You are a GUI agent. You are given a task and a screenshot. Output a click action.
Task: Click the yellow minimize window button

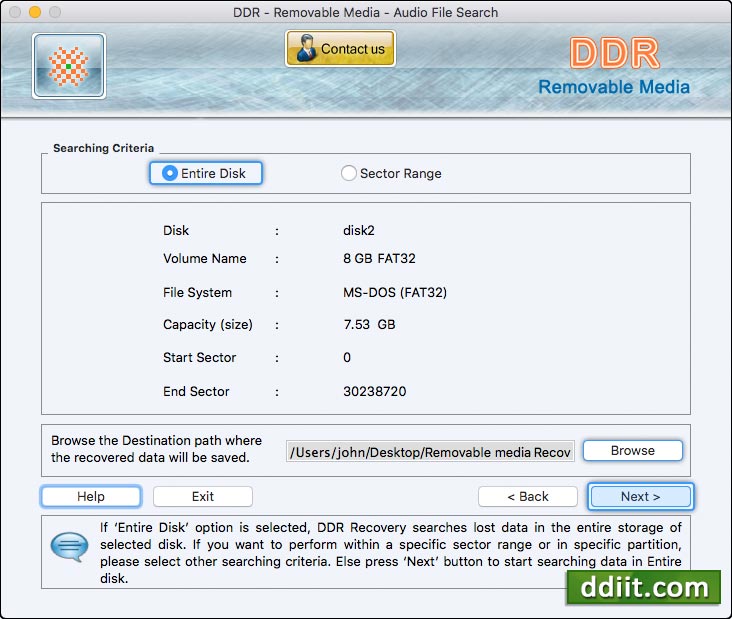tap(35, 12)
